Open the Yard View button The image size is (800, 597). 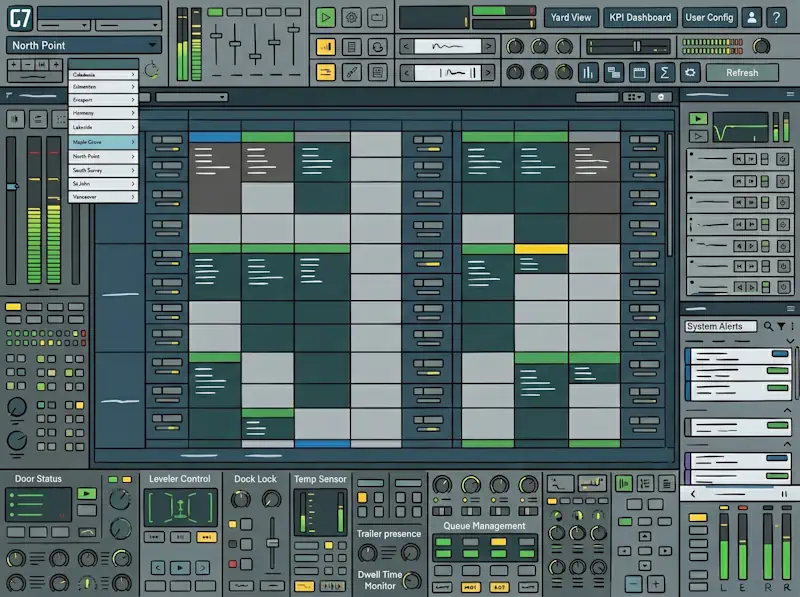pyautogui.click(x=570, y=18)
